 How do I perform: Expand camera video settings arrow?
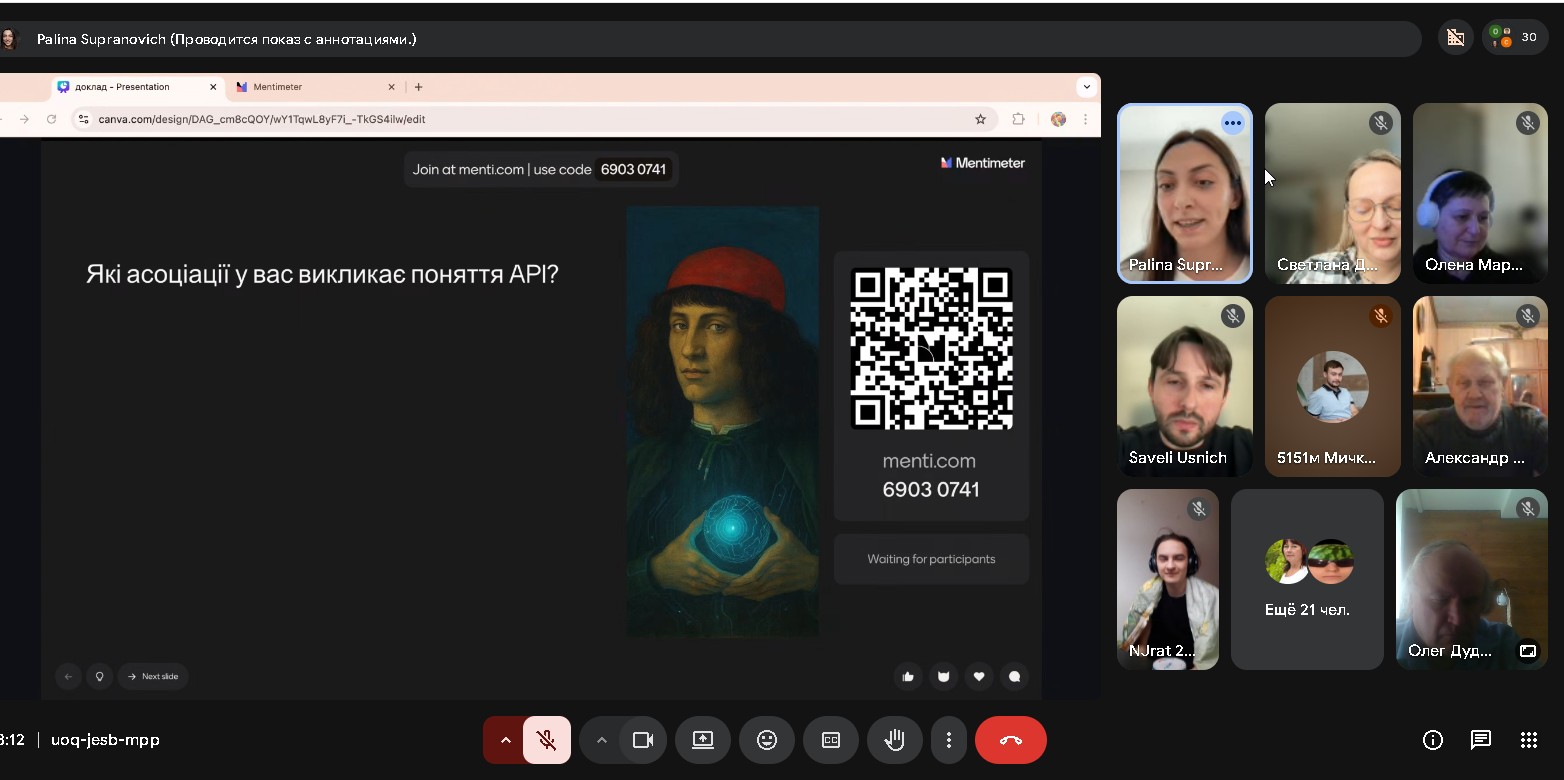click(601, 740)
